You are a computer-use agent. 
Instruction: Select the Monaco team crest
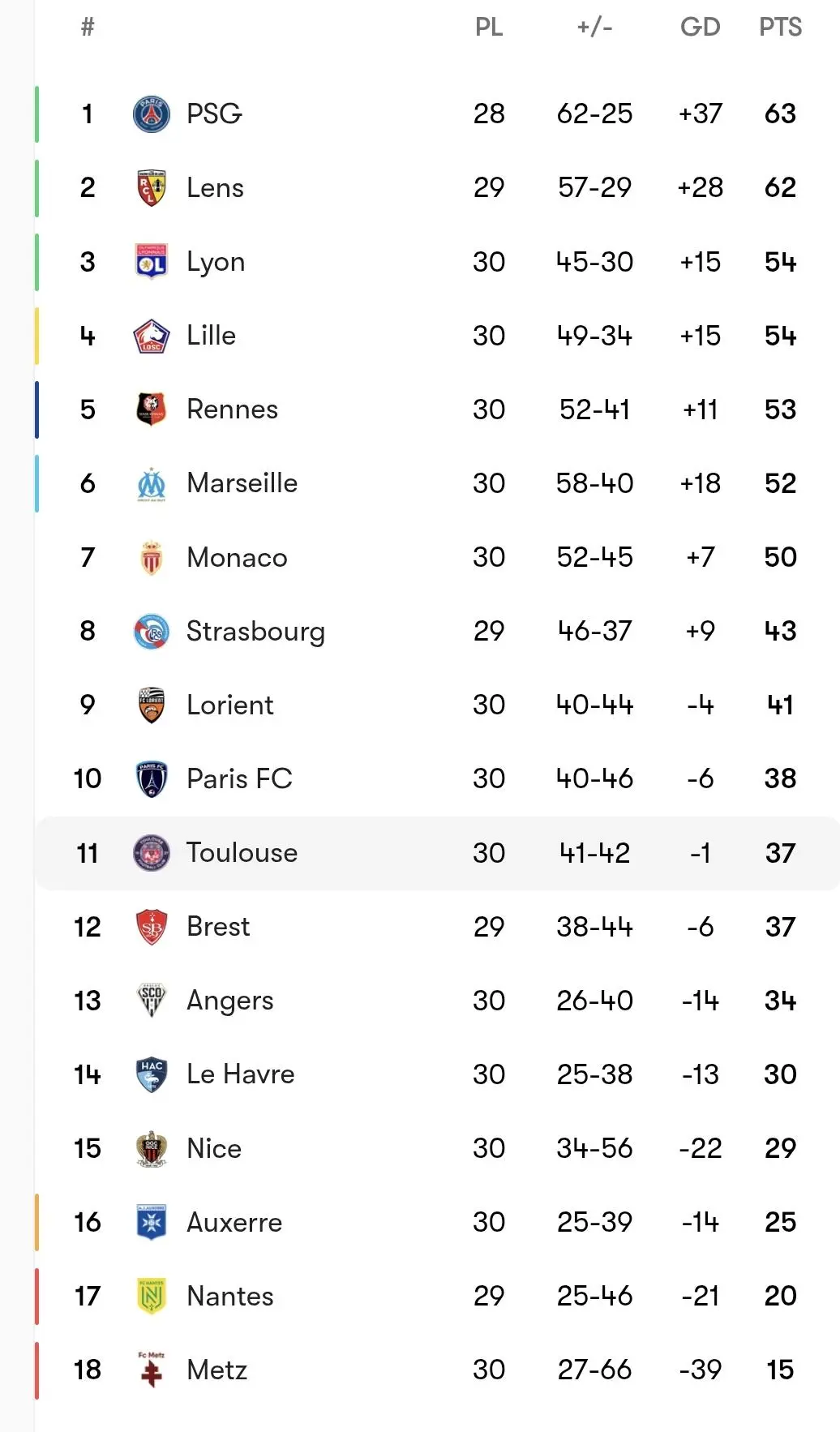click(x=152, y=558)
